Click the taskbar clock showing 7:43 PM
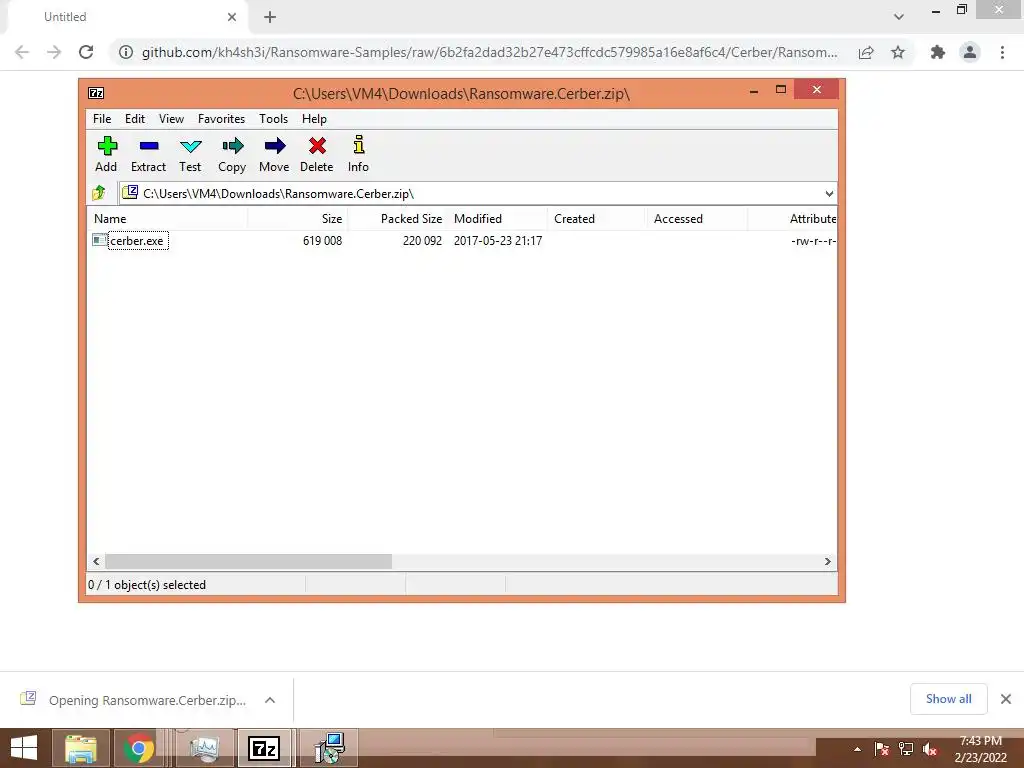 click(980, 749)
